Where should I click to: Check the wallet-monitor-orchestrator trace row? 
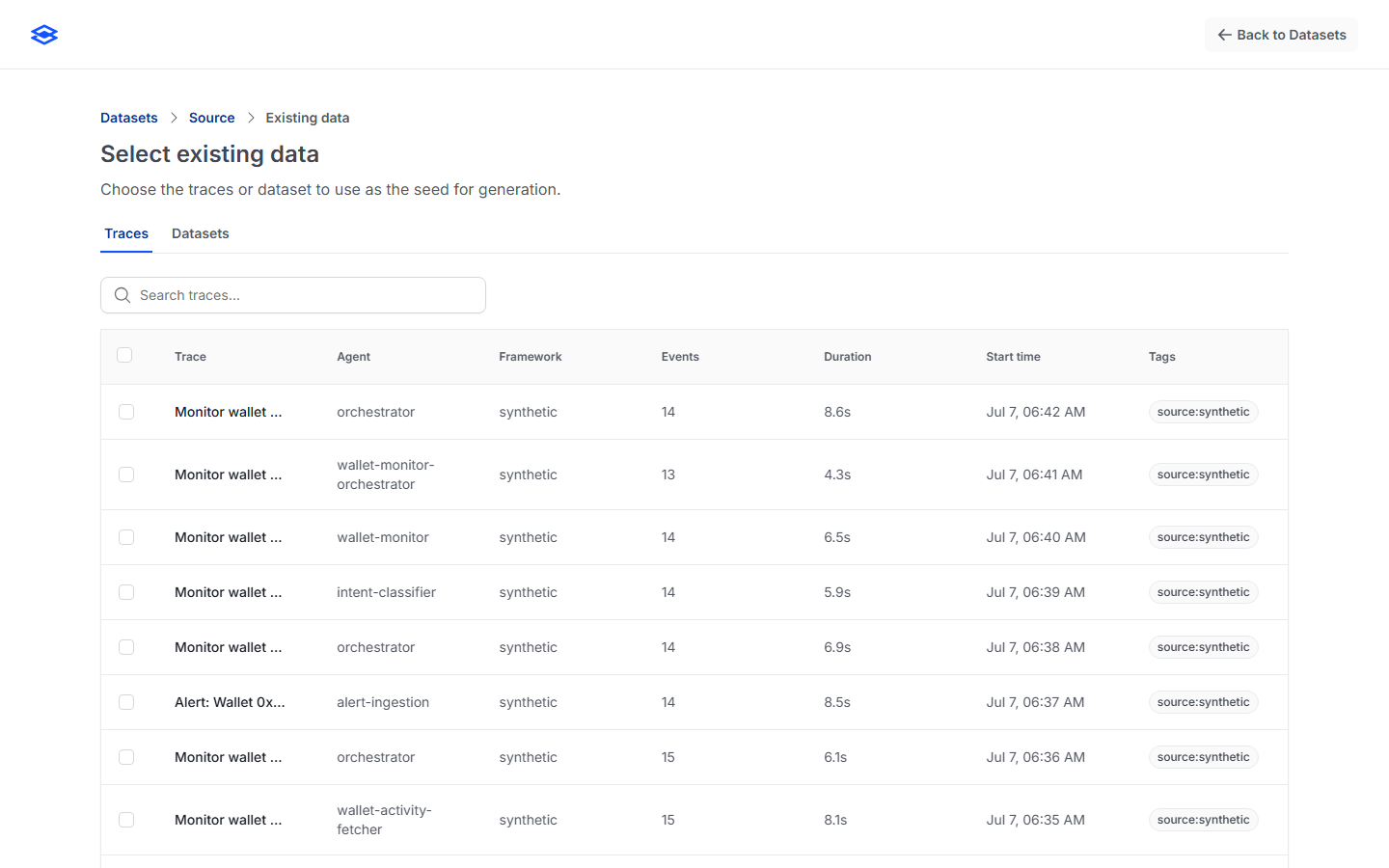(126, 475)
